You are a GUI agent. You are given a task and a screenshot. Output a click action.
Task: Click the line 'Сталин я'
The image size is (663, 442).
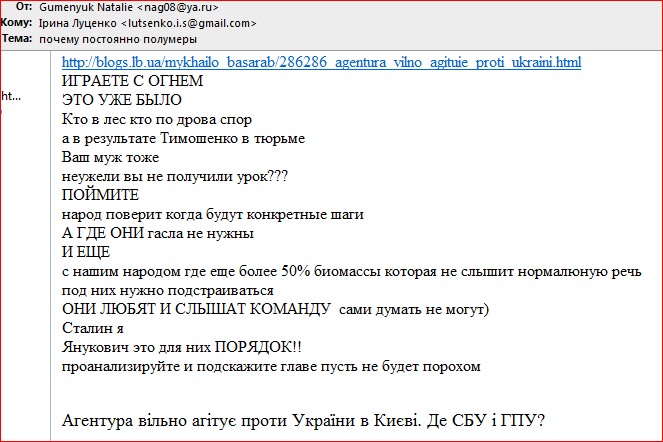[92, 328]
